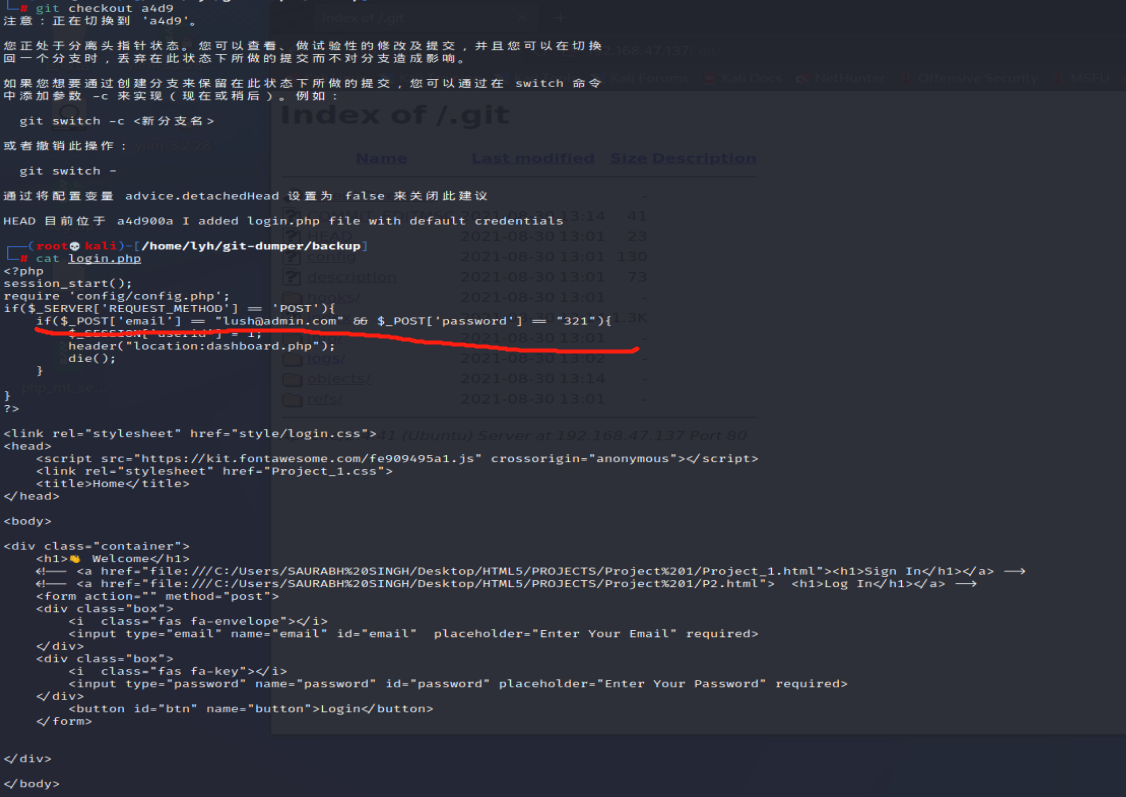Screen dimensions: 1126x797
Task: Click the '</form>' closing tag line
Action: [x=64, y=721]
